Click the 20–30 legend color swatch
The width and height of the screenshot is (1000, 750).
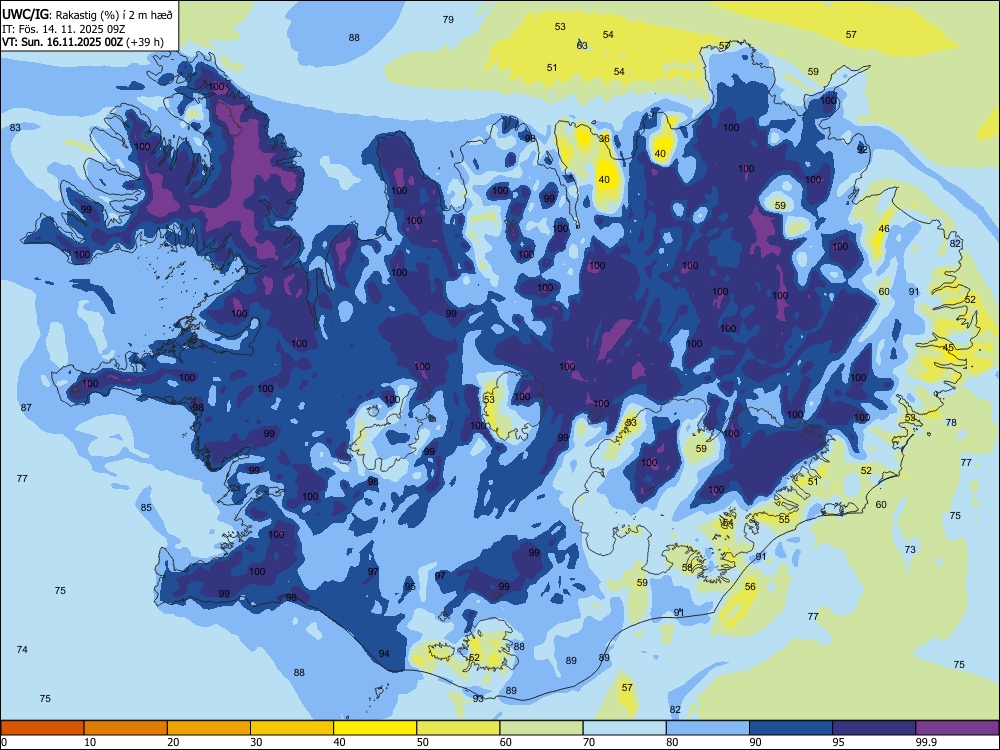[209, 728]
